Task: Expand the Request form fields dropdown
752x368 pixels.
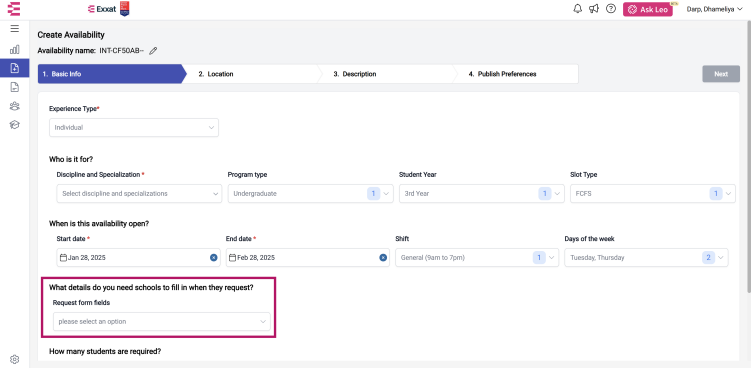Action: point(162,321)
